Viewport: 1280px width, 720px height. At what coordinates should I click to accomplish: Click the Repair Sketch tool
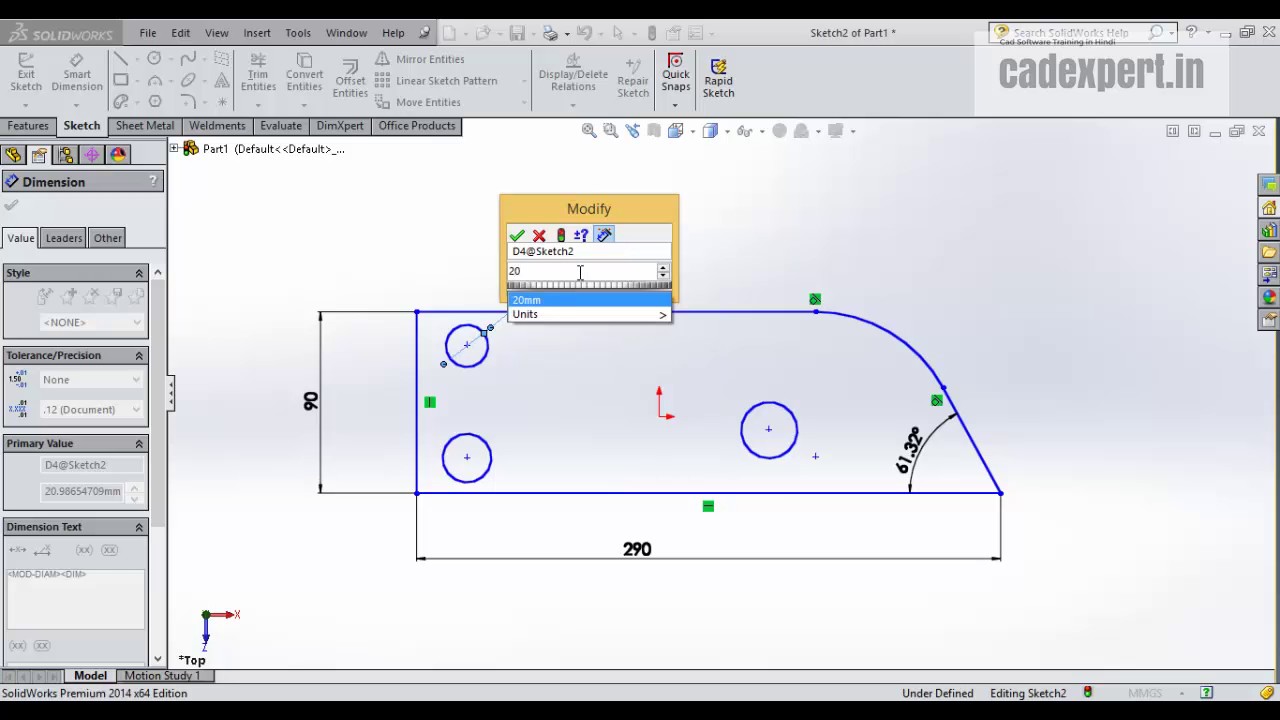(633, 78)
